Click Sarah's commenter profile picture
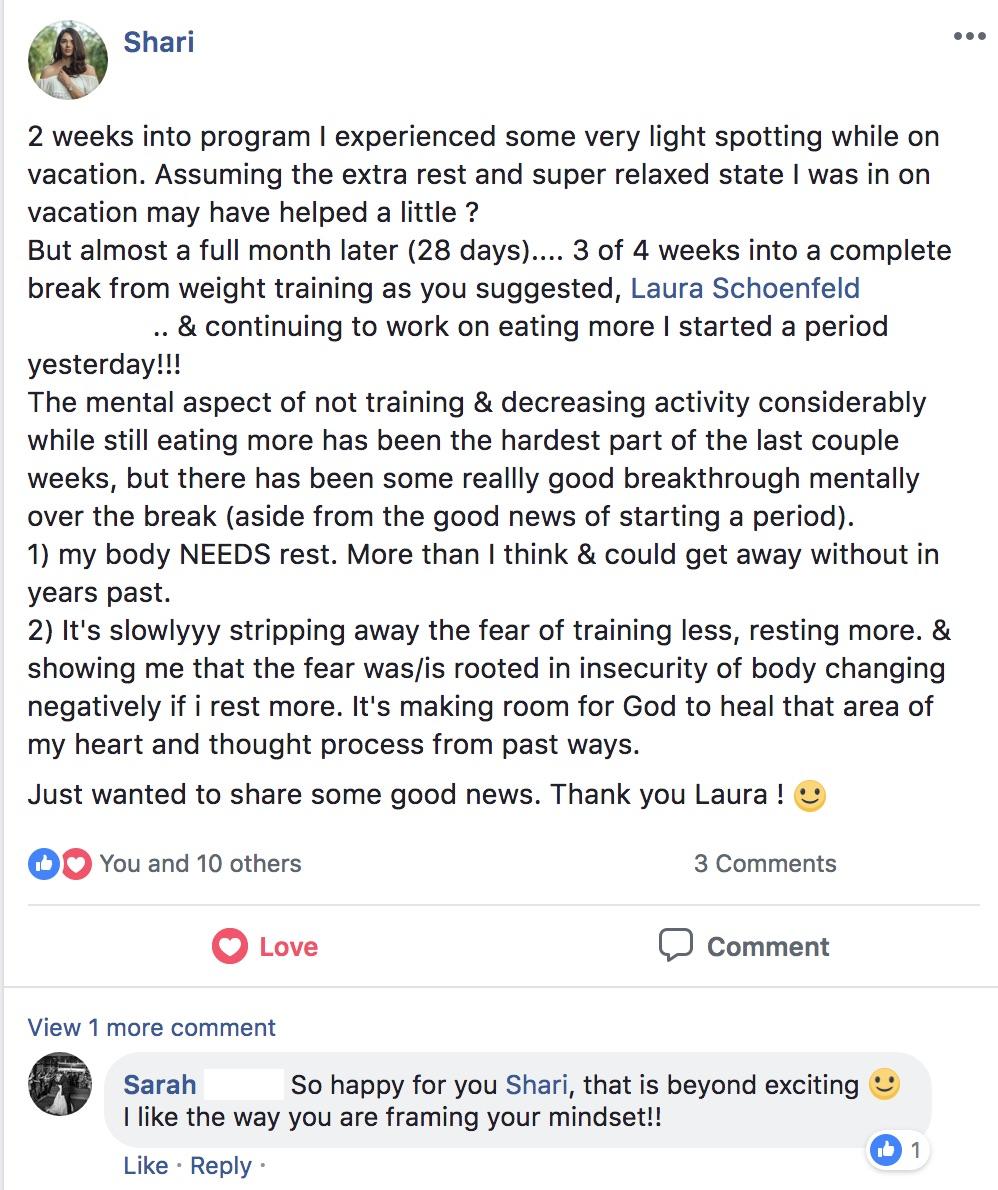The height and width of the screenshot is (1190, 998). tap(60, 1084)
